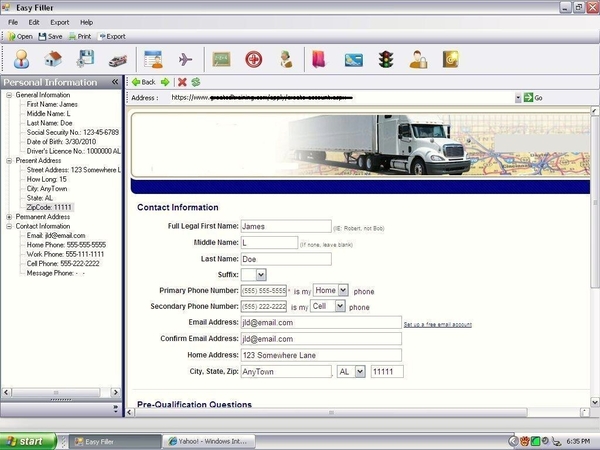
Task: Open the person profile icon in toolbar
Action: click(21, 60)
